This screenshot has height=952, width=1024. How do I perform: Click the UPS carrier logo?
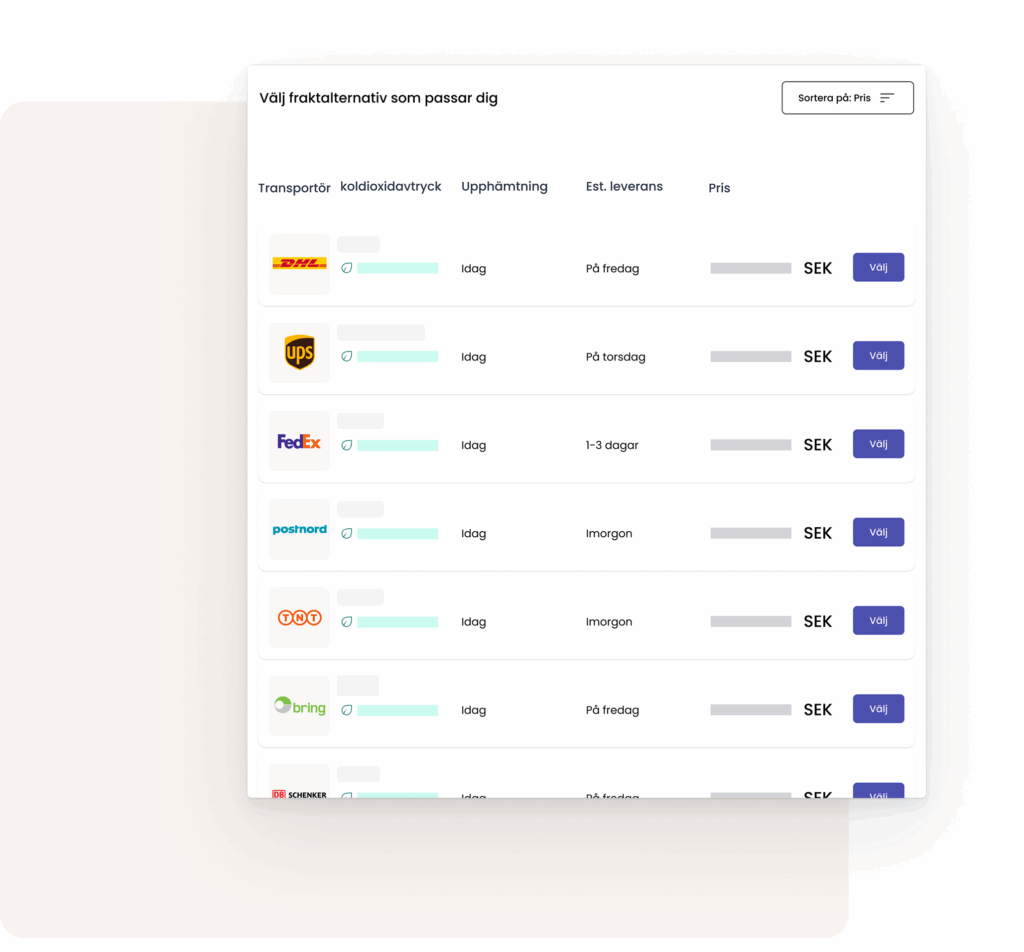[300, 352]
